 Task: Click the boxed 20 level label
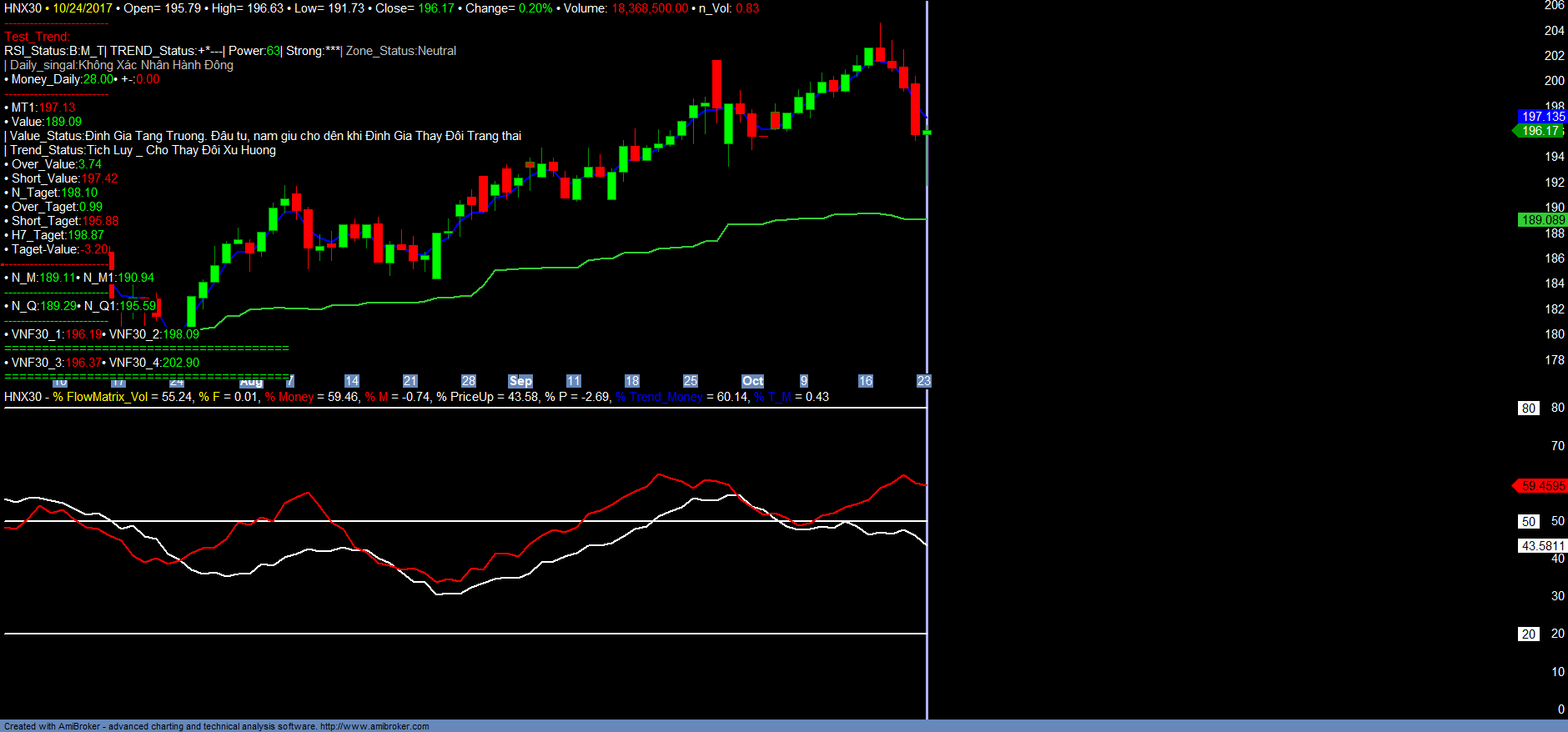coord(1528,634)
